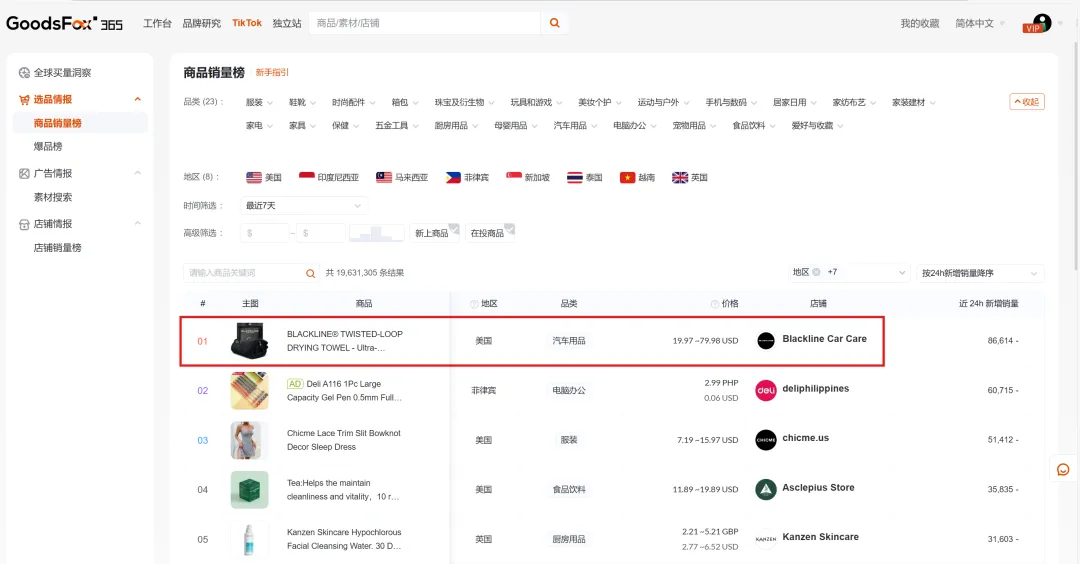
Task: Clear the 地区 tag in the region filter
Action: point(816,272)
